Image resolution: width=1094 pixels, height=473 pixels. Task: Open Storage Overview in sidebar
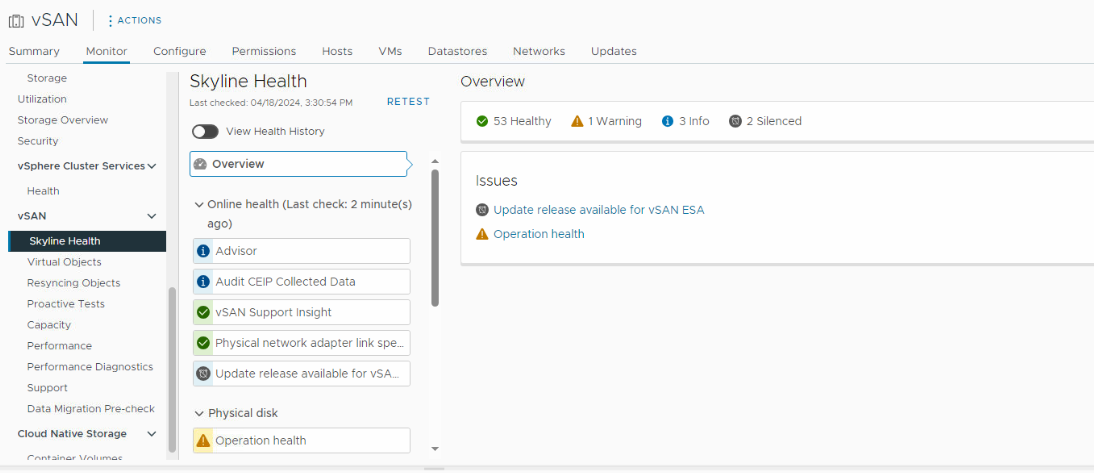63,120
